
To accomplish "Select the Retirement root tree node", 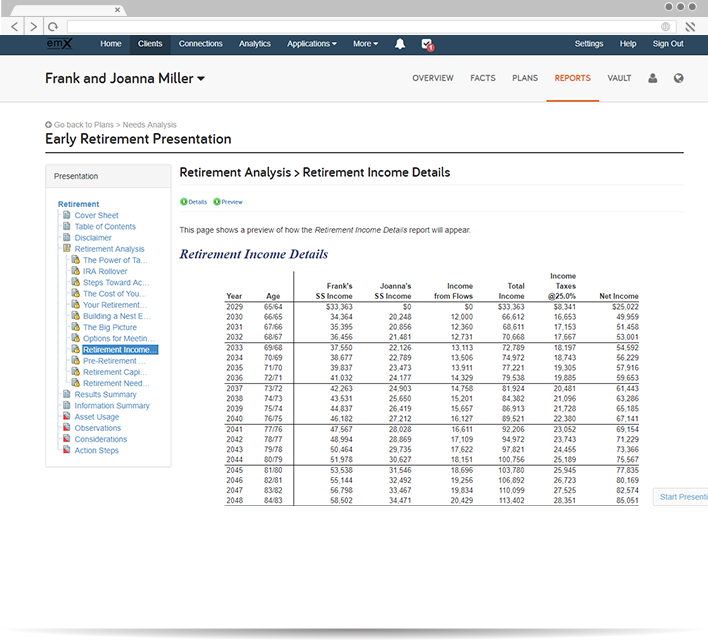I will point(79,204).
